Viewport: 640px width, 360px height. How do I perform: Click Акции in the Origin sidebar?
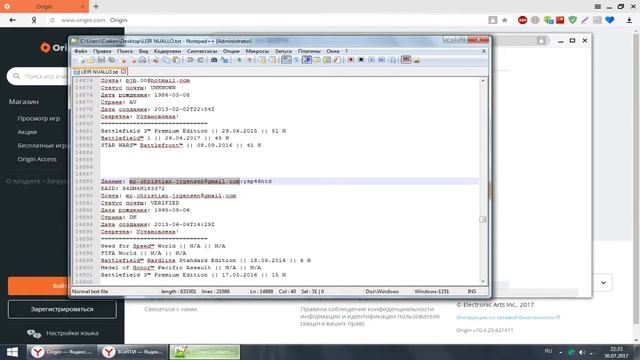(27, 132)
